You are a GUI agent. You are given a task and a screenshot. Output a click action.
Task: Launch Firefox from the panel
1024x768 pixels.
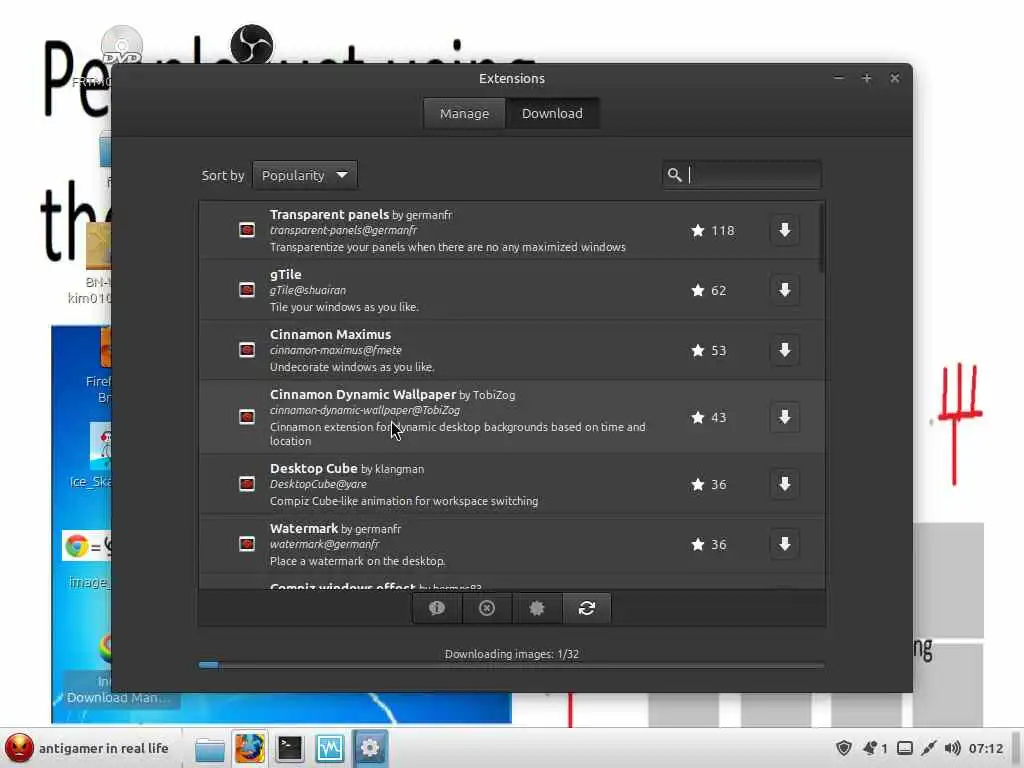(x=249, y=748)
